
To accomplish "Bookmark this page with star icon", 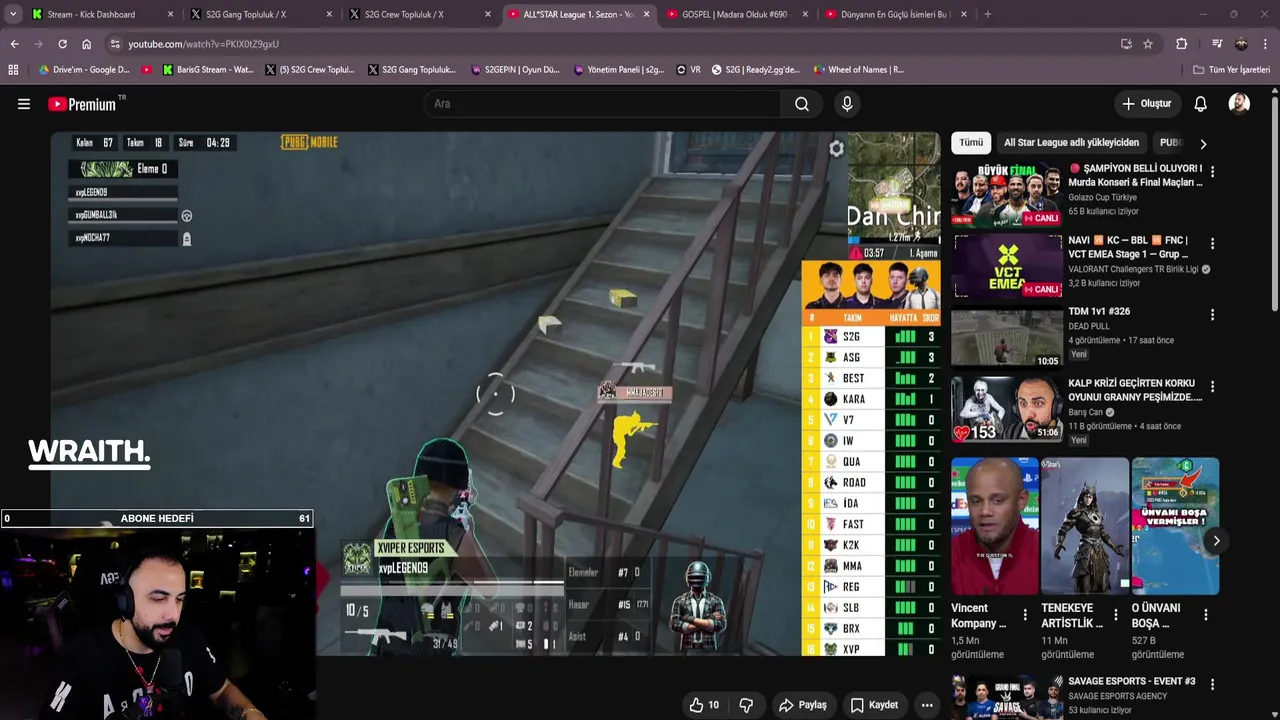I will (x=1148, y=44).
